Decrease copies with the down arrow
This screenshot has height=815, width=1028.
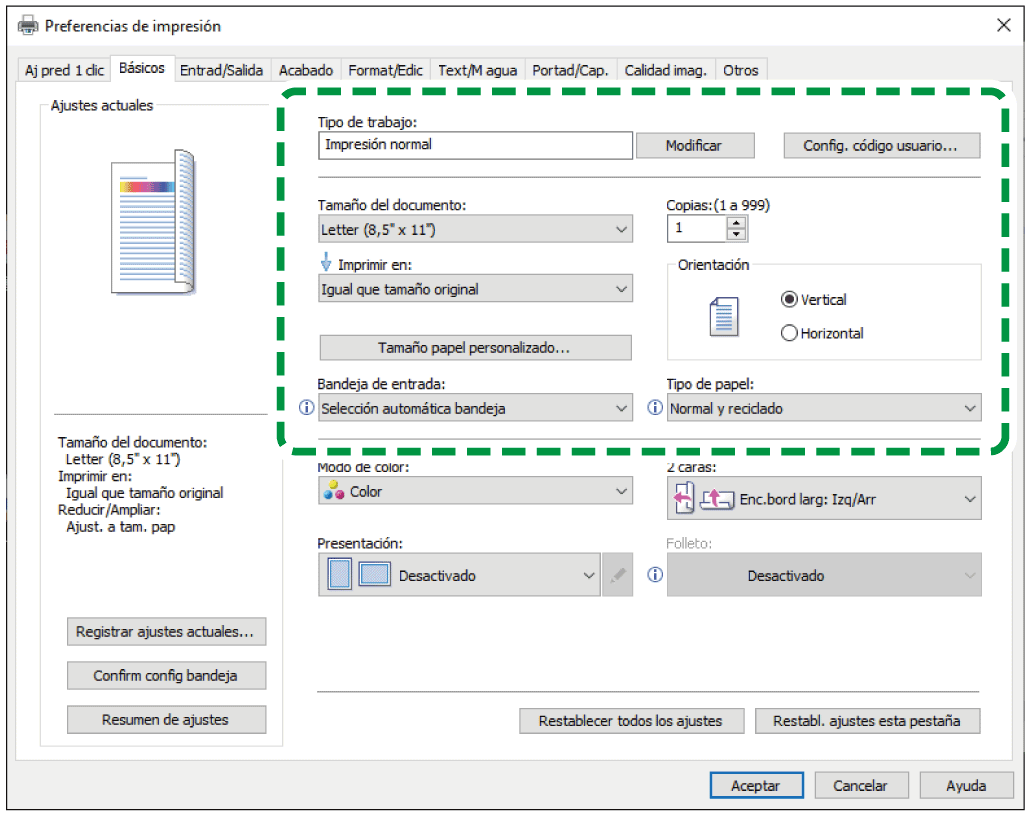click(x=737, y=235)
